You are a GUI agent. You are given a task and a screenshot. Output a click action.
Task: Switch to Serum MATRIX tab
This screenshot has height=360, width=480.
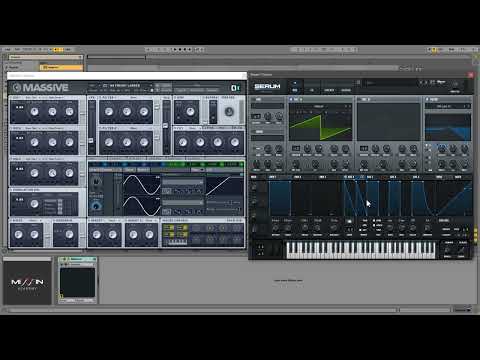[x=329, y=90]
